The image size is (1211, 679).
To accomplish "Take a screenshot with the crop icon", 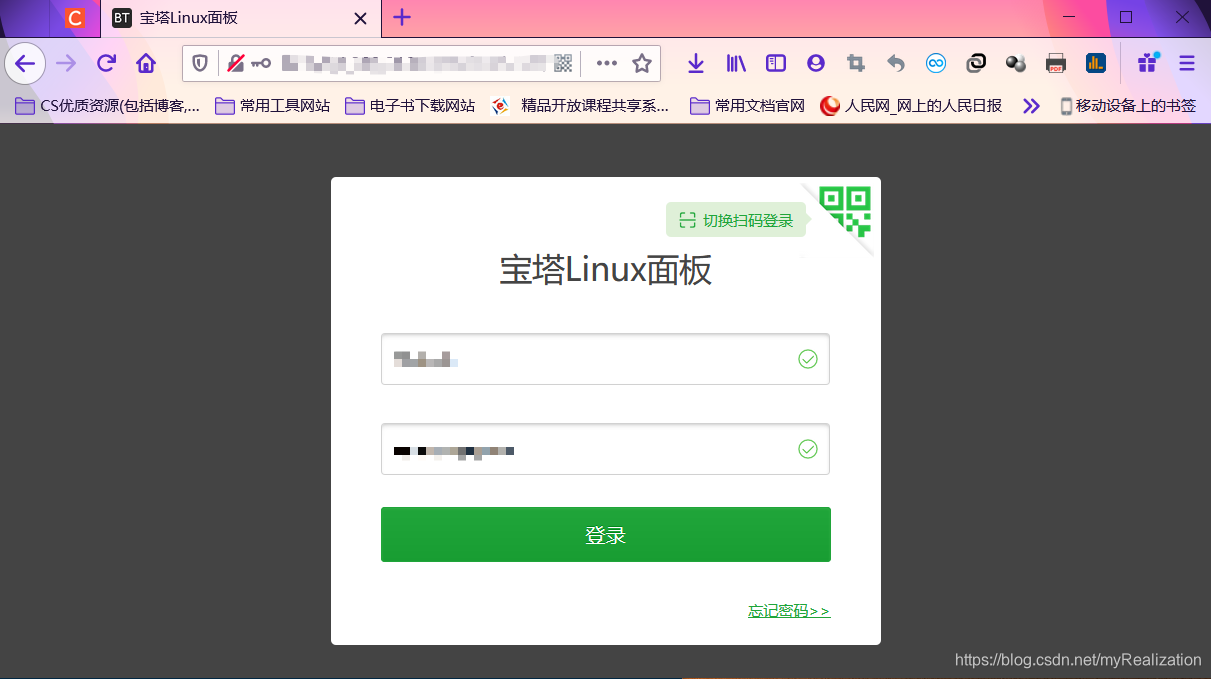I will click(x=856, y=64).
